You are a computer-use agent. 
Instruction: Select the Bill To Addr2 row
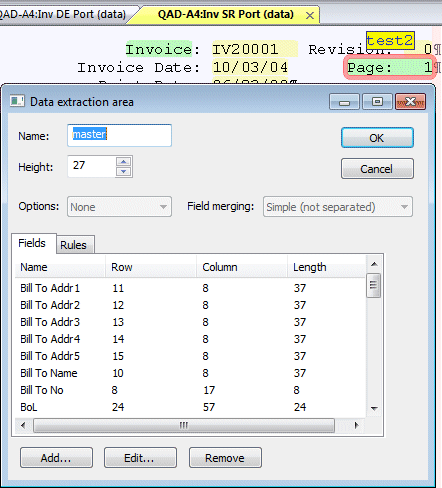click(190, 305)
